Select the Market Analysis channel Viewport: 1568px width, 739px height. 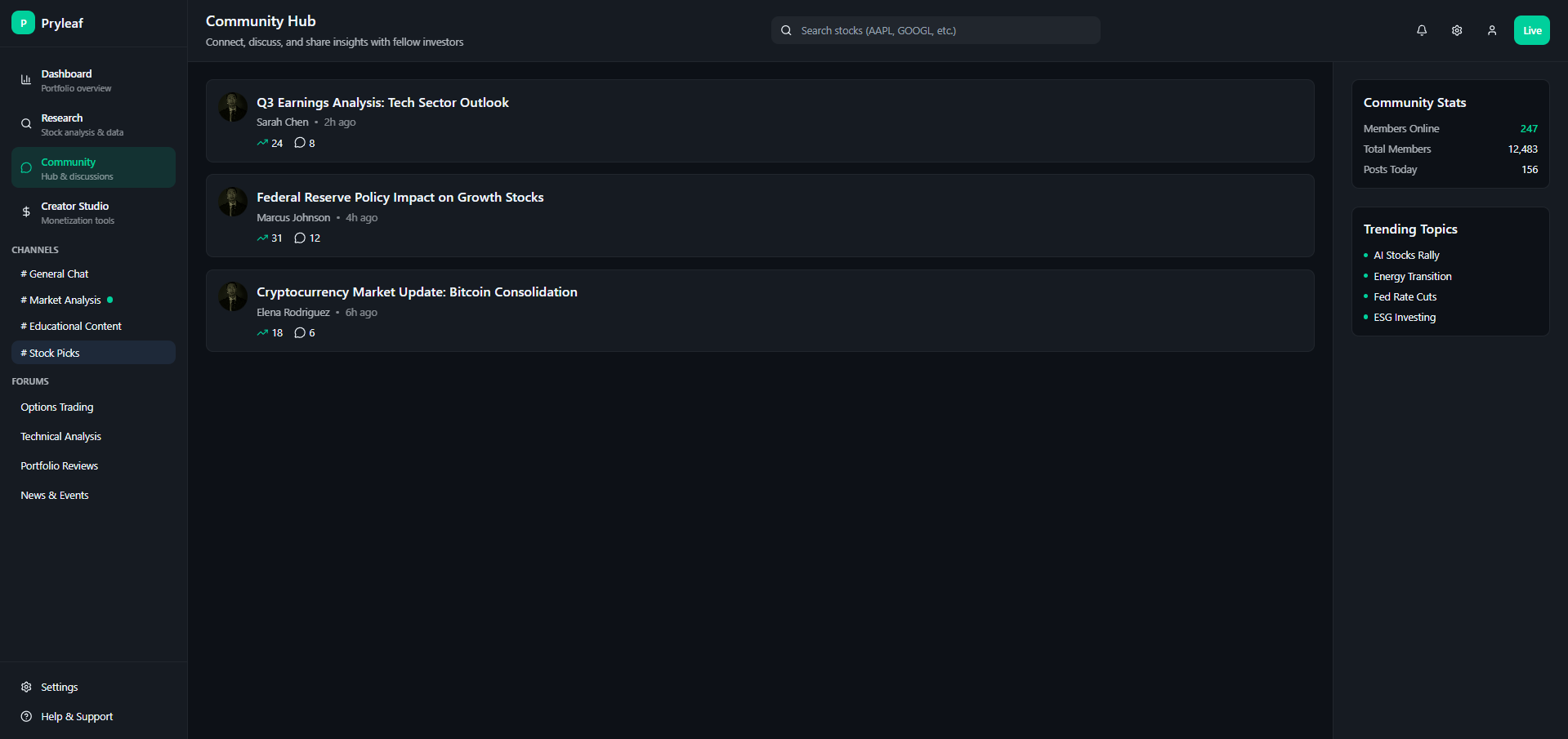65,300
